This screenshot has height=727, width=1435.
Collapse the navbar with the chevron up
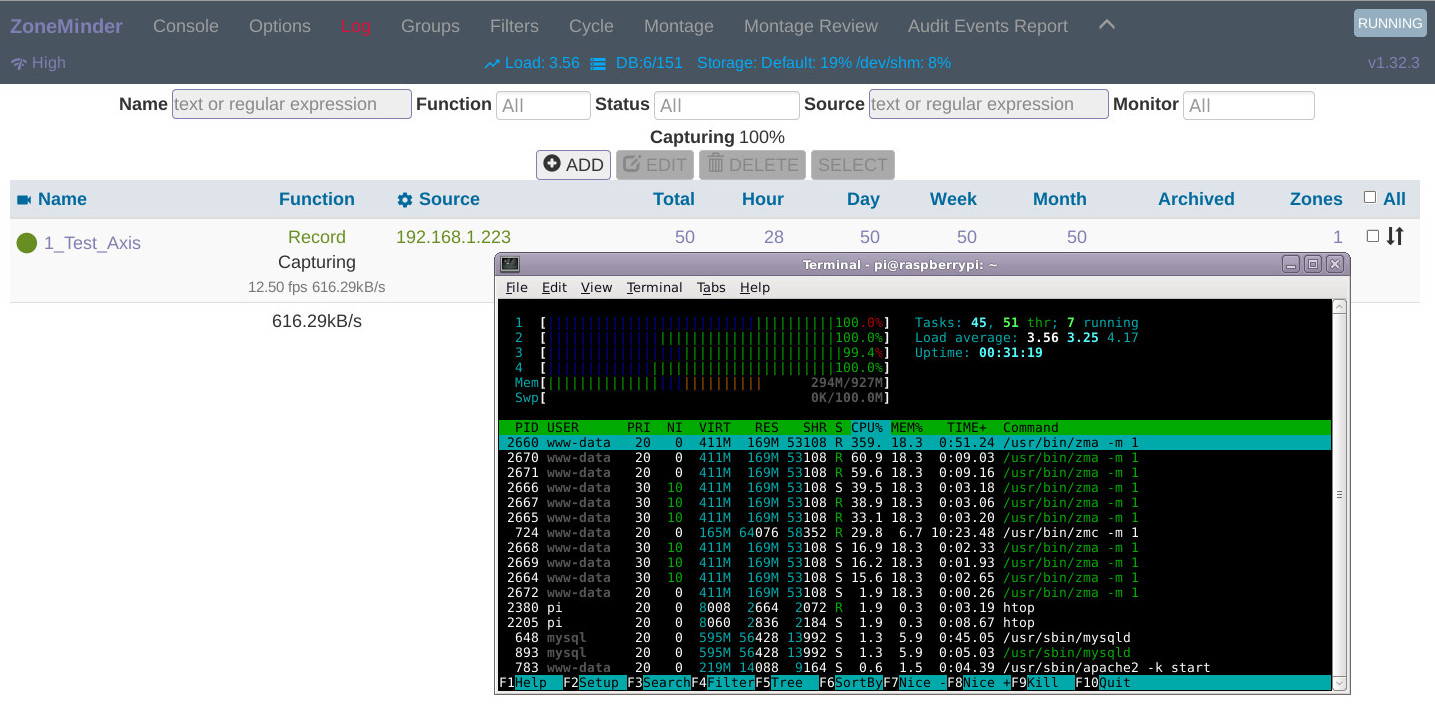coord(1107,25)
